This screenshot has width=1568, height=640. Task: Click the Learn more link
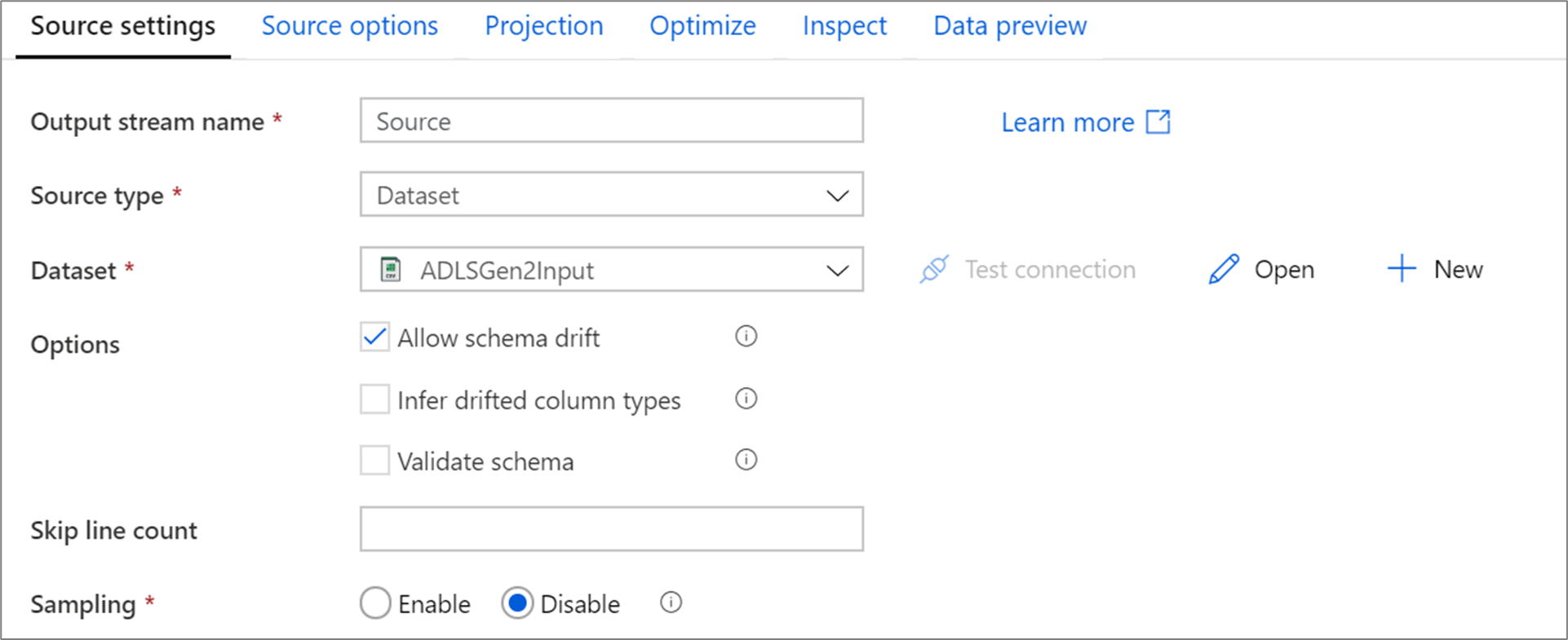click(1067, 121)
